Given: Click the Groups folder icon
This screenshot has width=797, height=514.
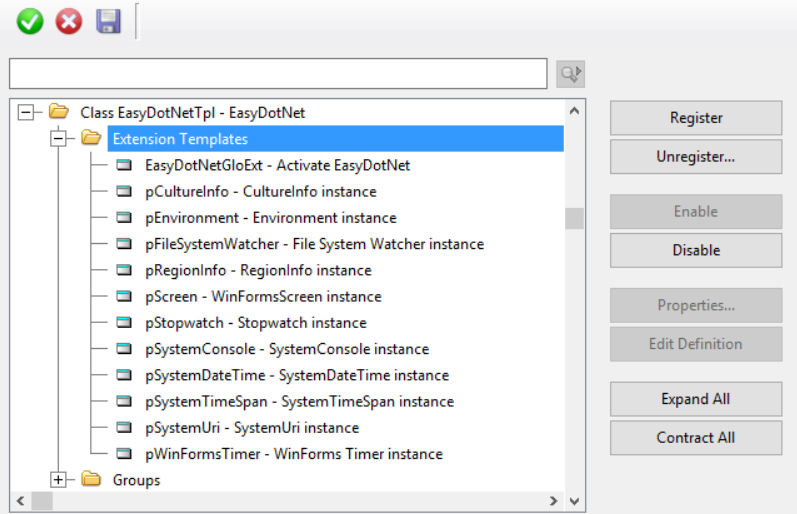Looking at the screenshot, I should click(91, 478).
